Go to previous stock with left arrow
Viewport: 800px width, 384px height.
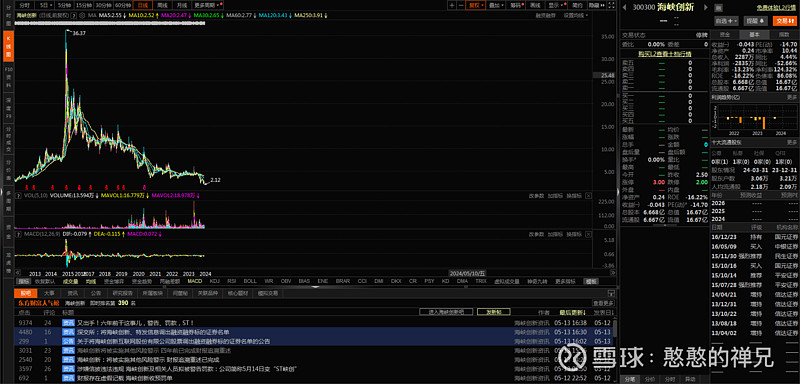[x=624, y=7]
